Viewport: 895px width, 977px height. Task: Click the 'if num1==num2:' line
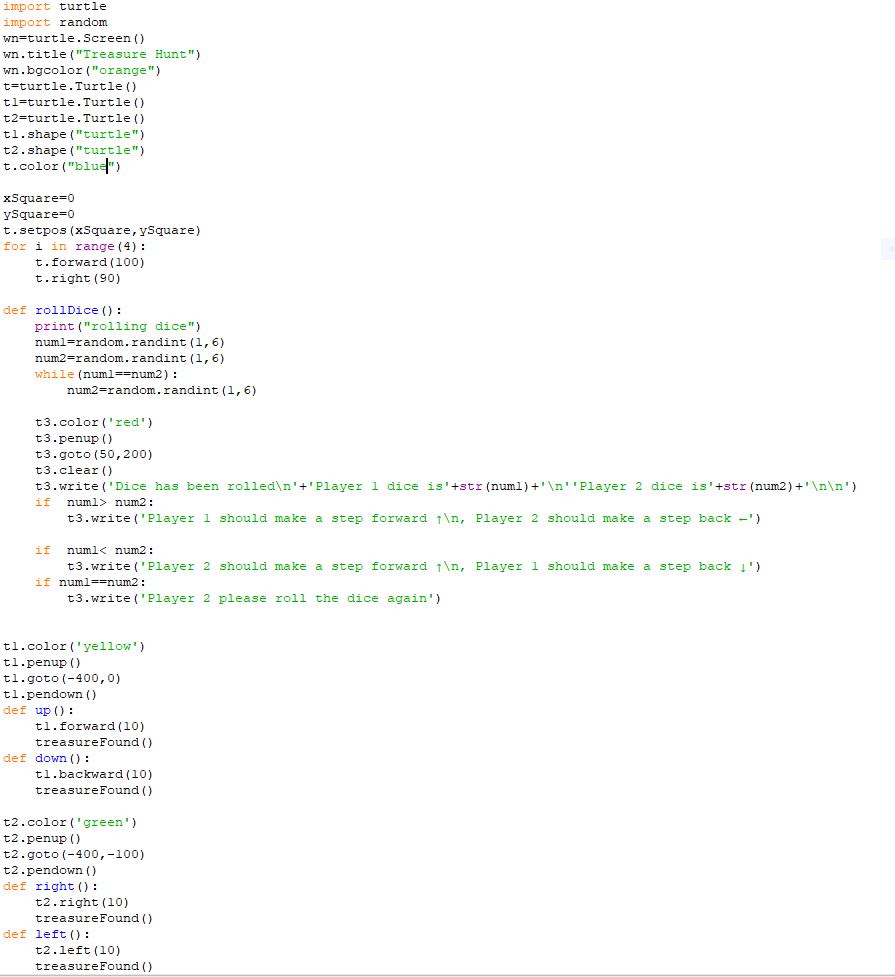(x=90, y=583)
